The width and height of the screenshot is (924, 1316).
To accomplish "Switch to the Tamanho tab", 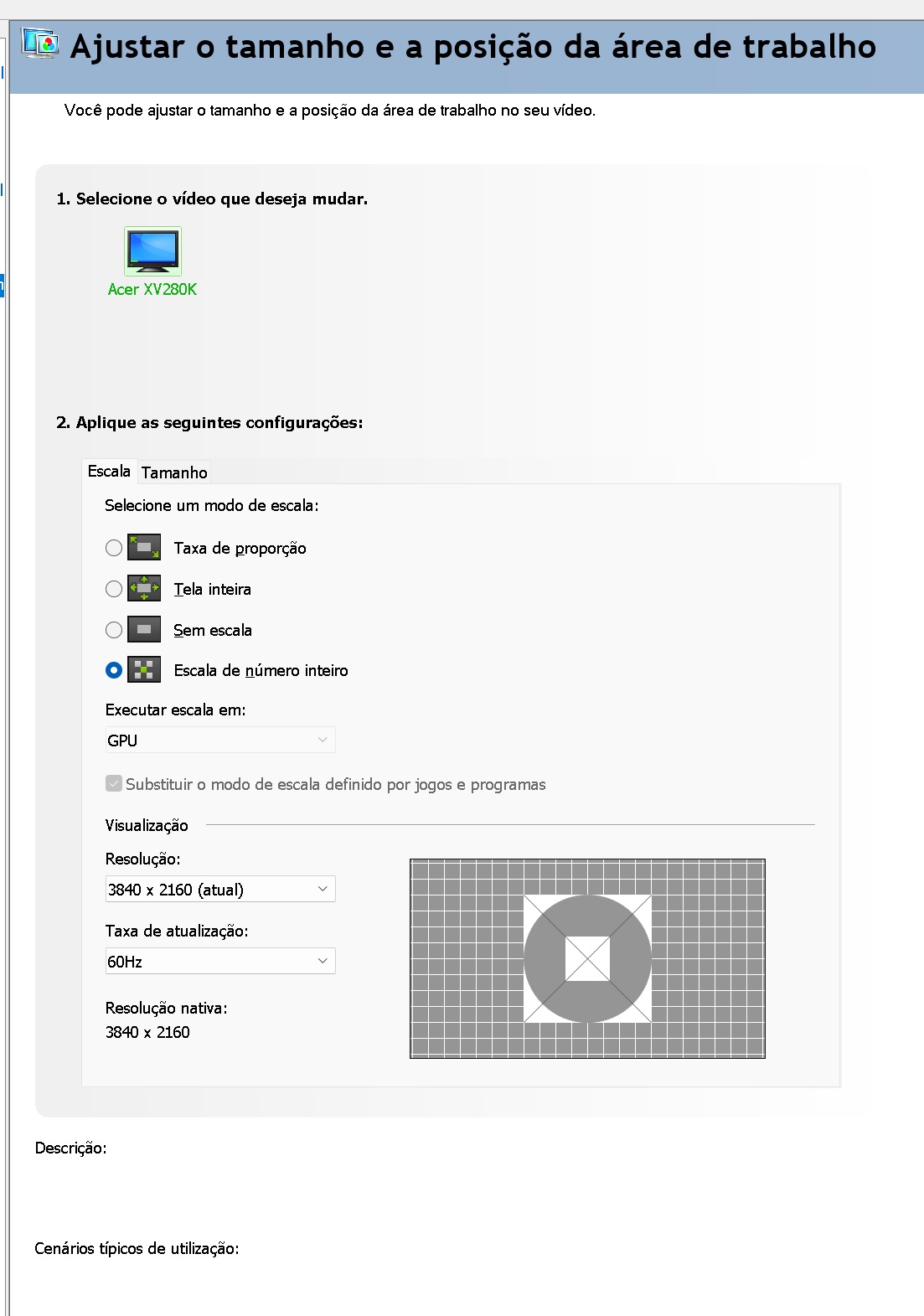I will click(174, 472).
